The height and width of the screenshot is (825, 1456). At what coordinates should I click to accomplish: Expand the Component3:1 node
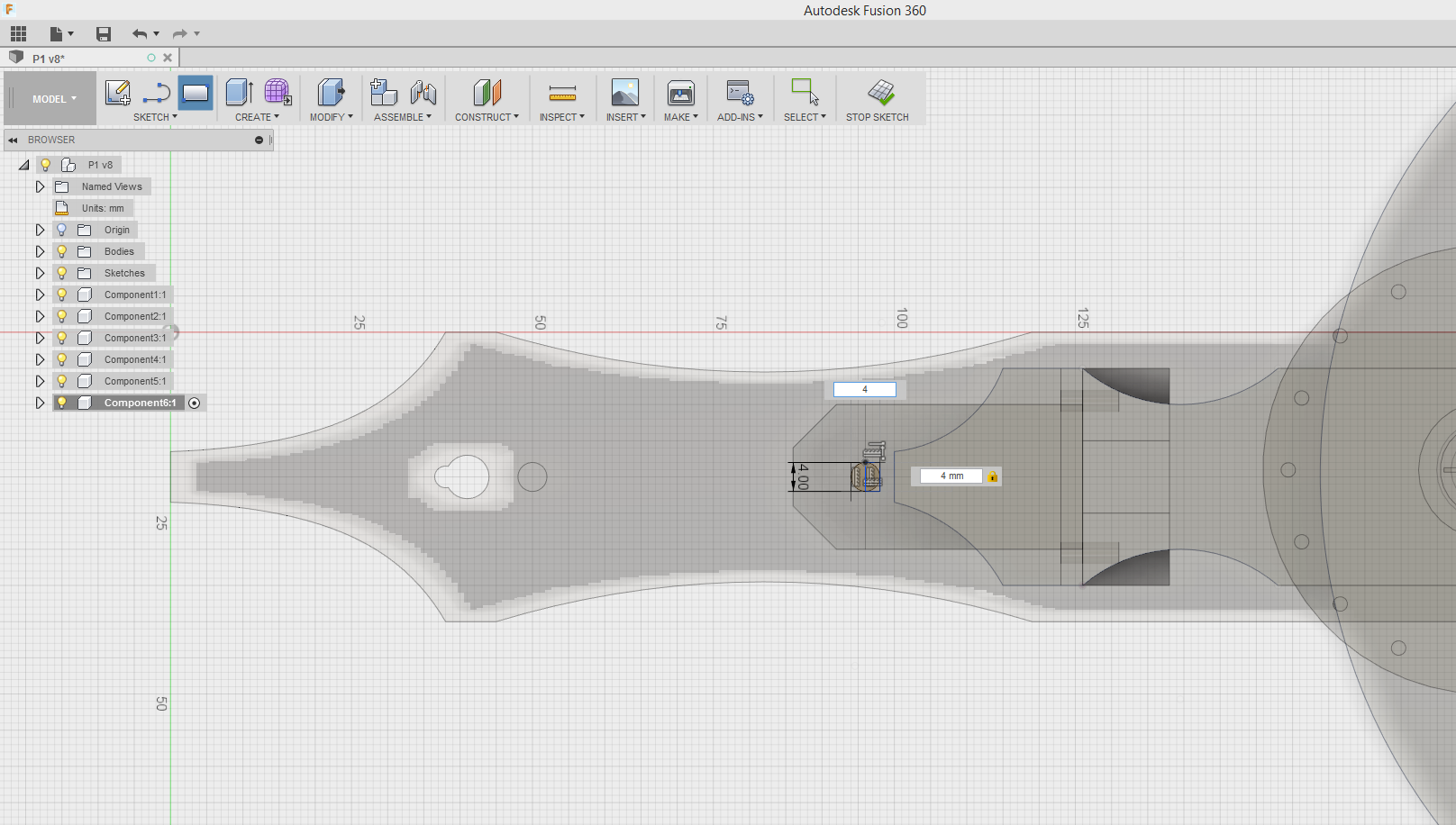[40, 338]
